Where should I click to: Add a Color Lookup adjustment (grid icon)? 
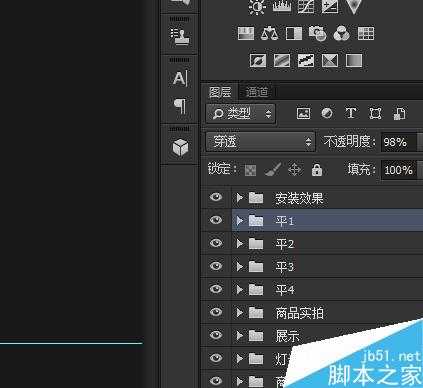click(366, 33)
